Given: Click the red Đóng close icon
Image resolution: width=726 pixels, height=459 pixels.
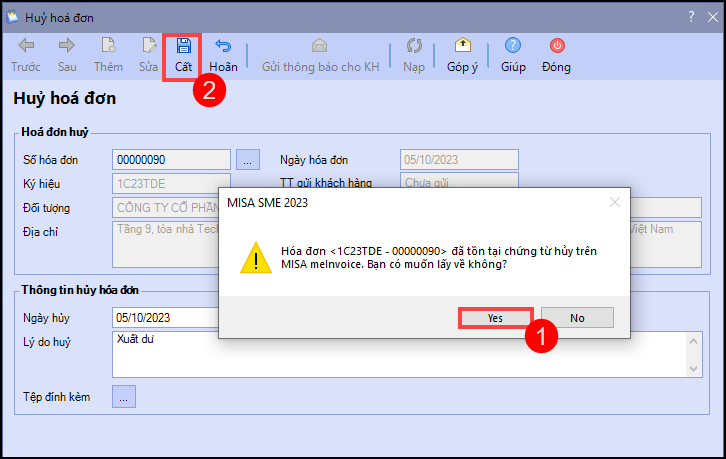Looking at the screenshot, I should 556,46.
